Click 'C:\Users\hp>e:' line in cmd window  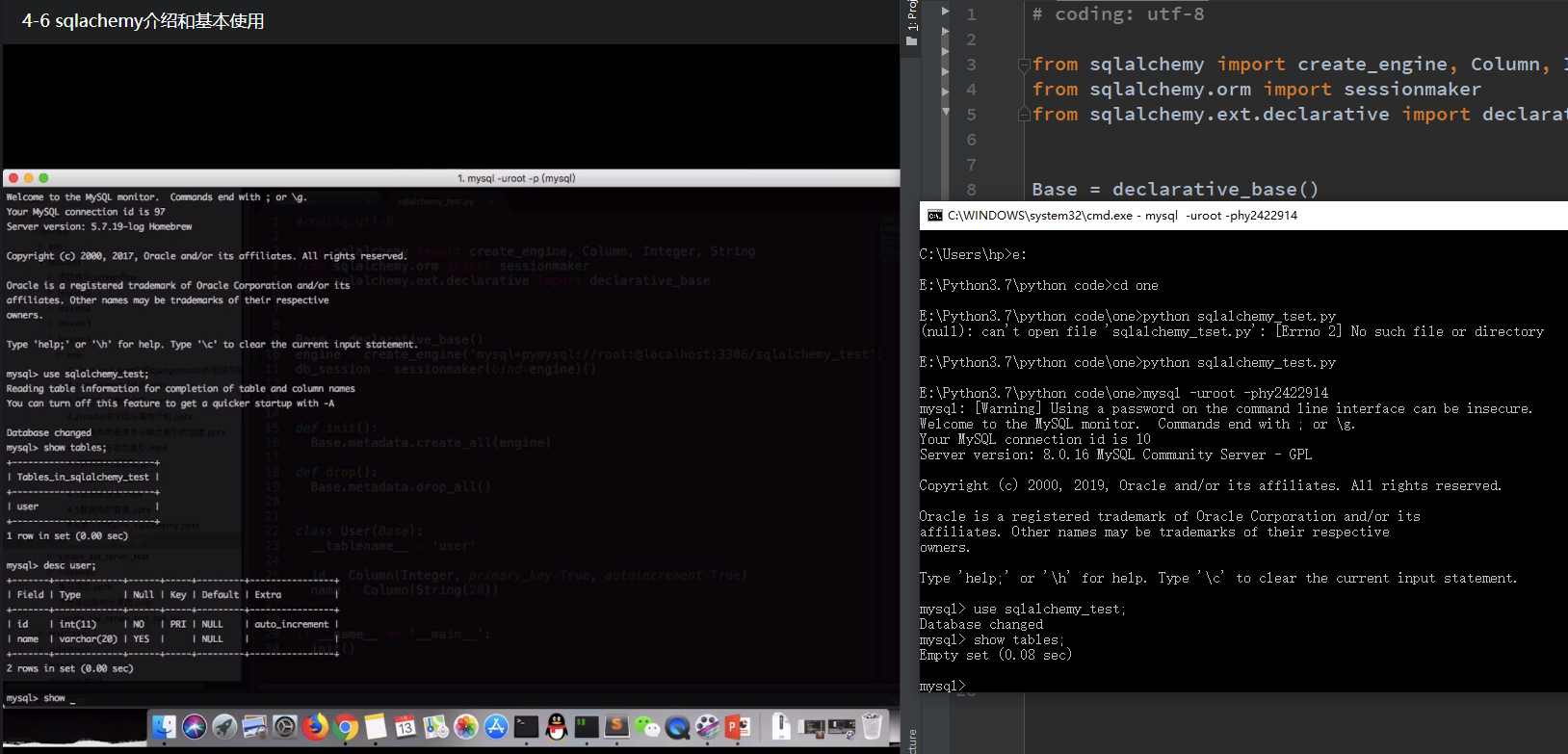[x=973, y=254]
